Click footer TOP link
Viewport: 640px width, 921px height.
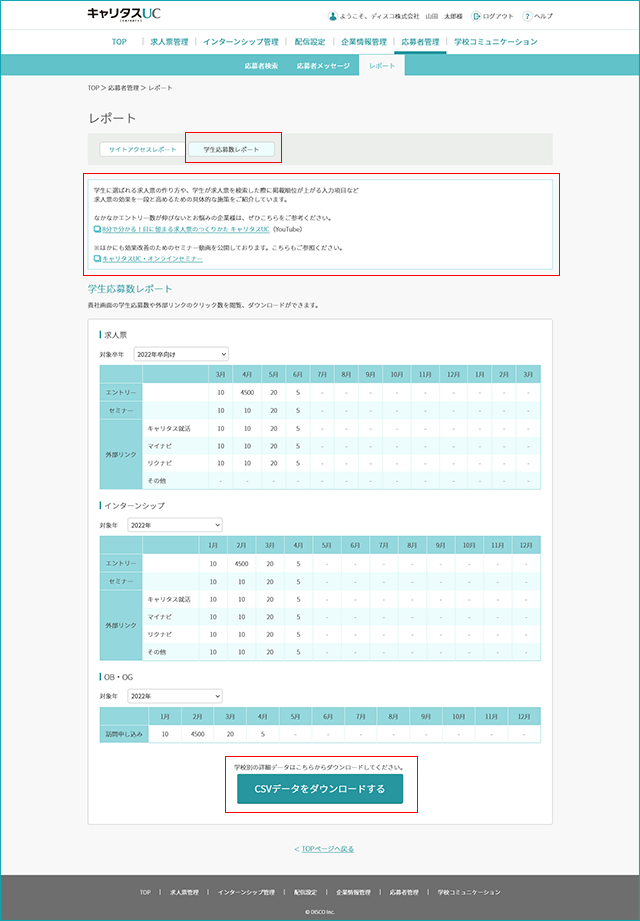pyautogui.click(x=145, y=892)
